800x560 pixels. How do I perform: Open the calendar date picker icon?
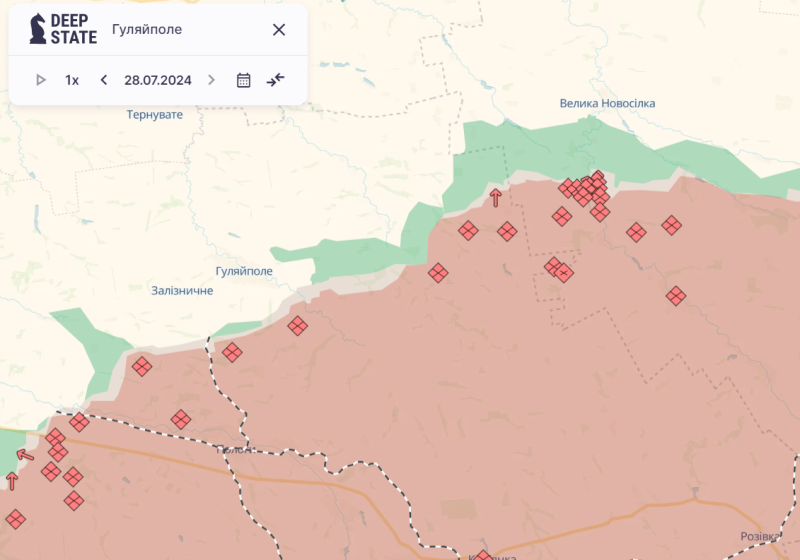pos(243,80)
